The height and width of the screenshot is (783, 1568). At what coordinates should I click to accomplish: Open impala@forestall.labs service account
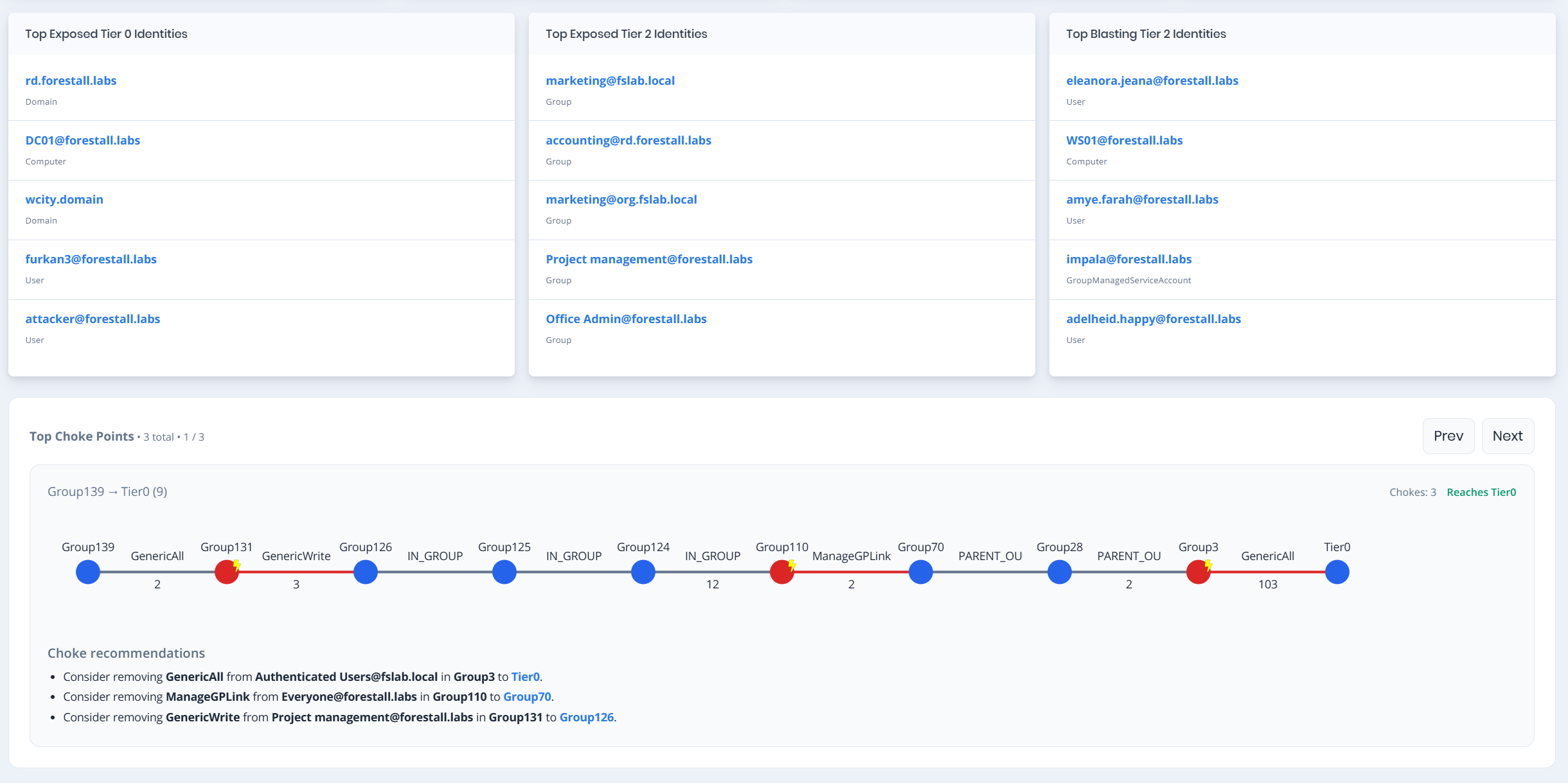tap(1128, 259)
